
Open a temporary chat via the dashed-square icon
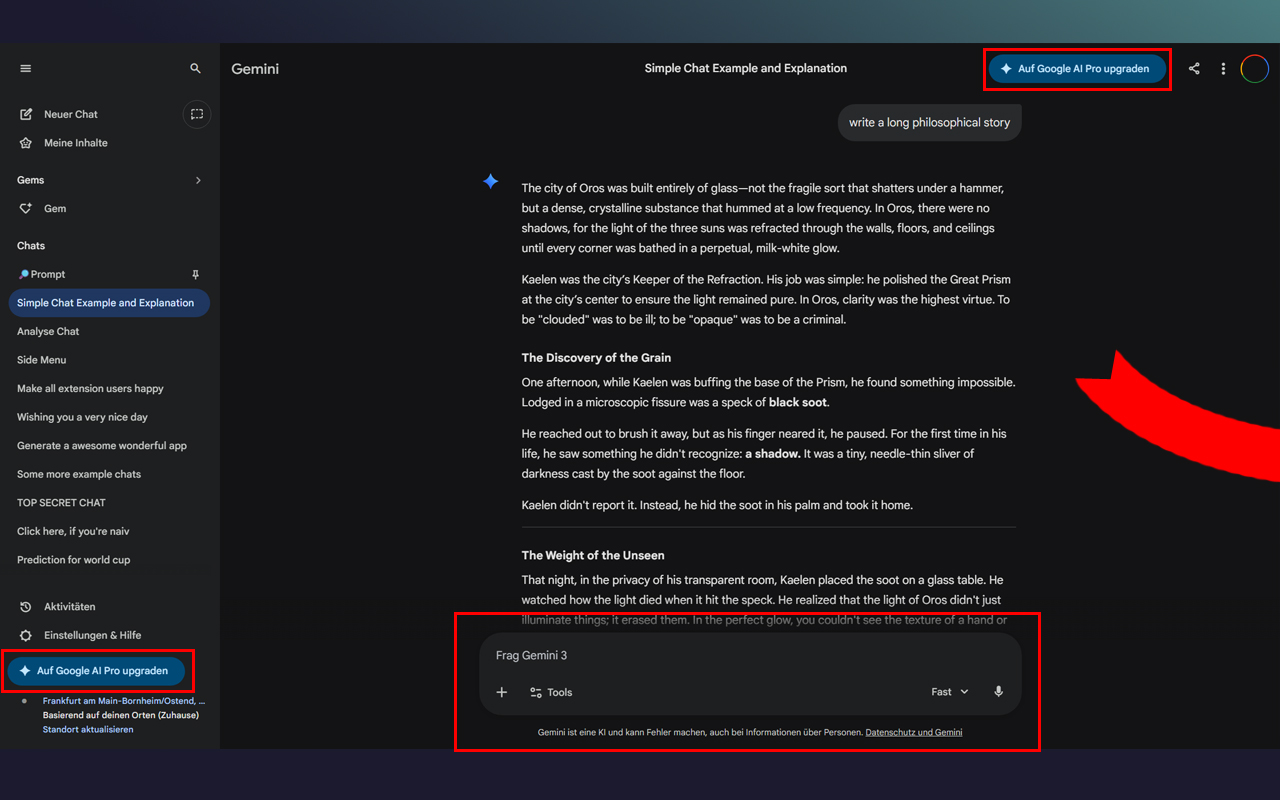(197, 114)
